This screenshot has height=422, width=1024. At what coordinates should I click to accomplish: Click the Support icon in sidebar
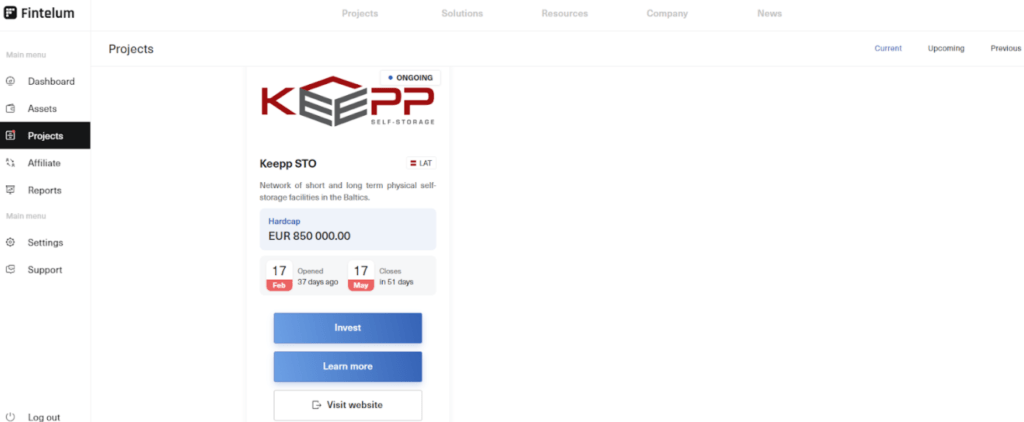click(x=10, y=270)
